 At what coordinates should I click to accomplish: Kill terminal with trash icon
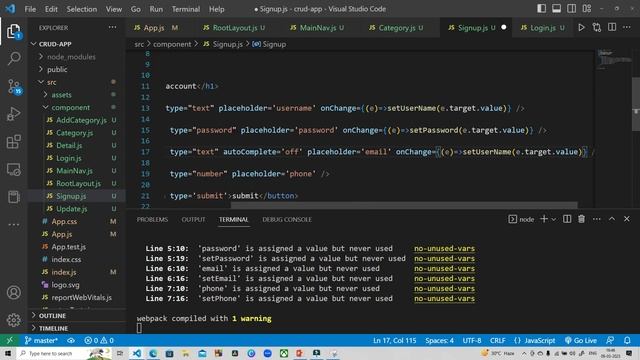click(581, 219)
